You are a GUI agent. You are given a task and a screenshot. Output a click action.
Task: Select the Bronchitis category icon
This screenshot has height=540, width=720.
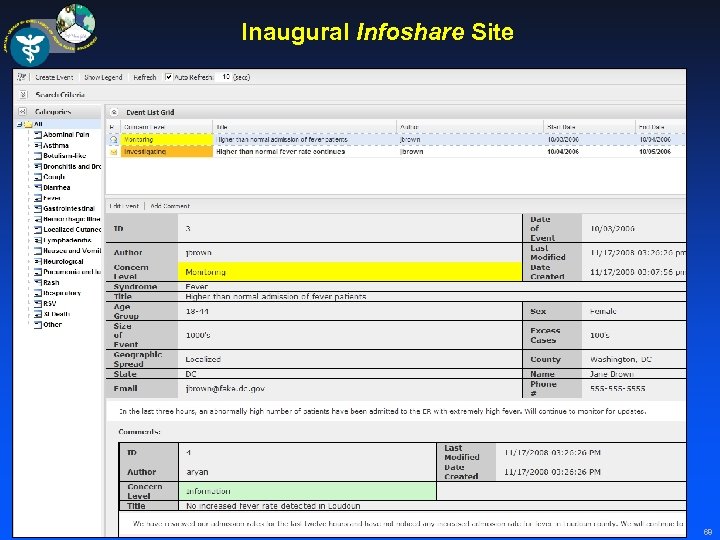pos(38,166)
